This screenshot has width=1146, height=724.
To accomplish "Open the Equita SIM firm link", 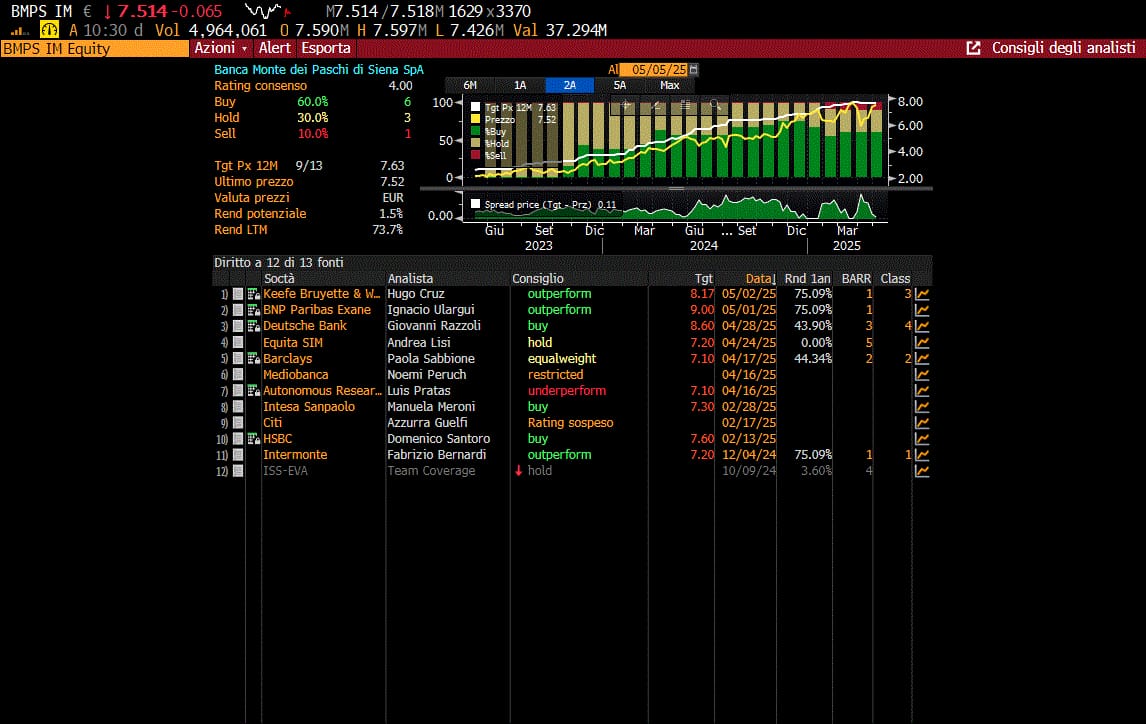I will (x=292, y=342).
